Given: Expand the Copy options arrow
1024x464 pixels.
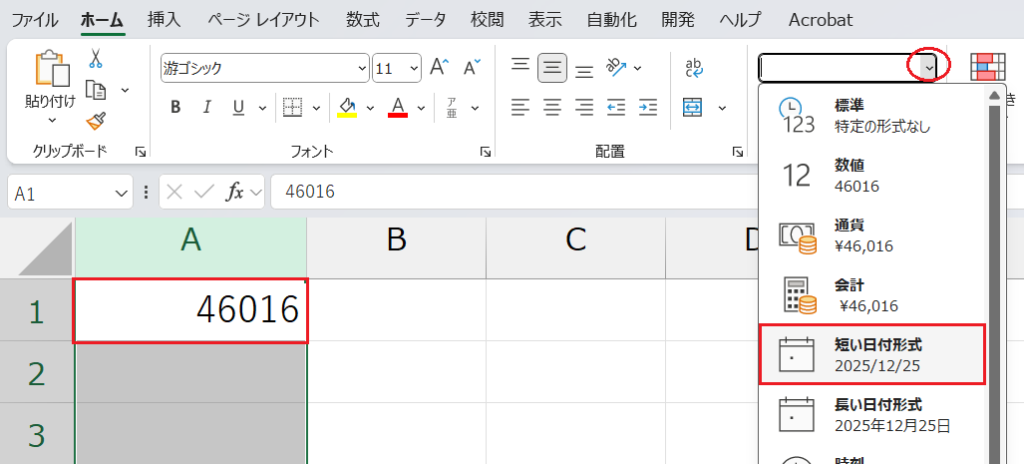Looking at the screenshot, I should pyautogui.click(x=125, y=90).
